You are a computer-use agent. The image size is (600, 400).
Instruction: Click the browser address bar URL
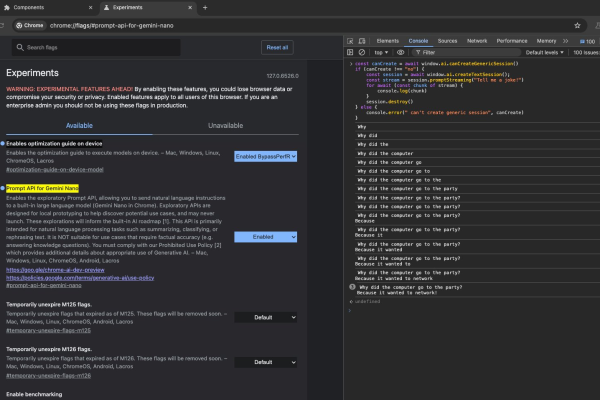point(111,26)
